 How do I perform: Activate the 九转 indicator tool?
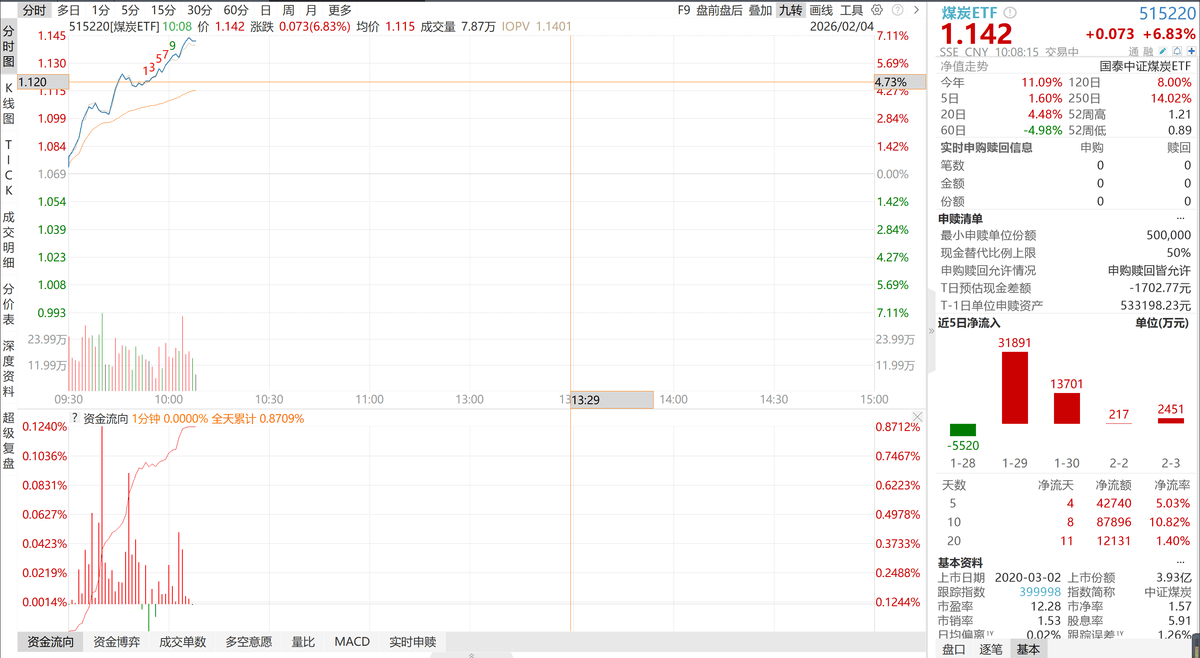[793, 9]
